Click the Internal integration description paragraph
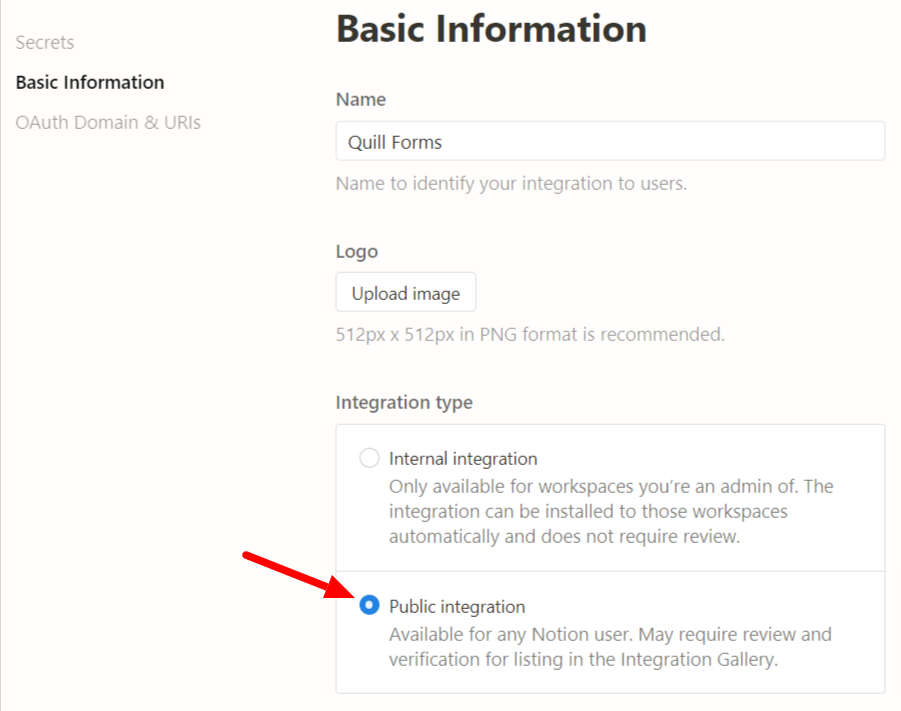The height and width of the screenshot is (711, 901). (x=611, y=512)
